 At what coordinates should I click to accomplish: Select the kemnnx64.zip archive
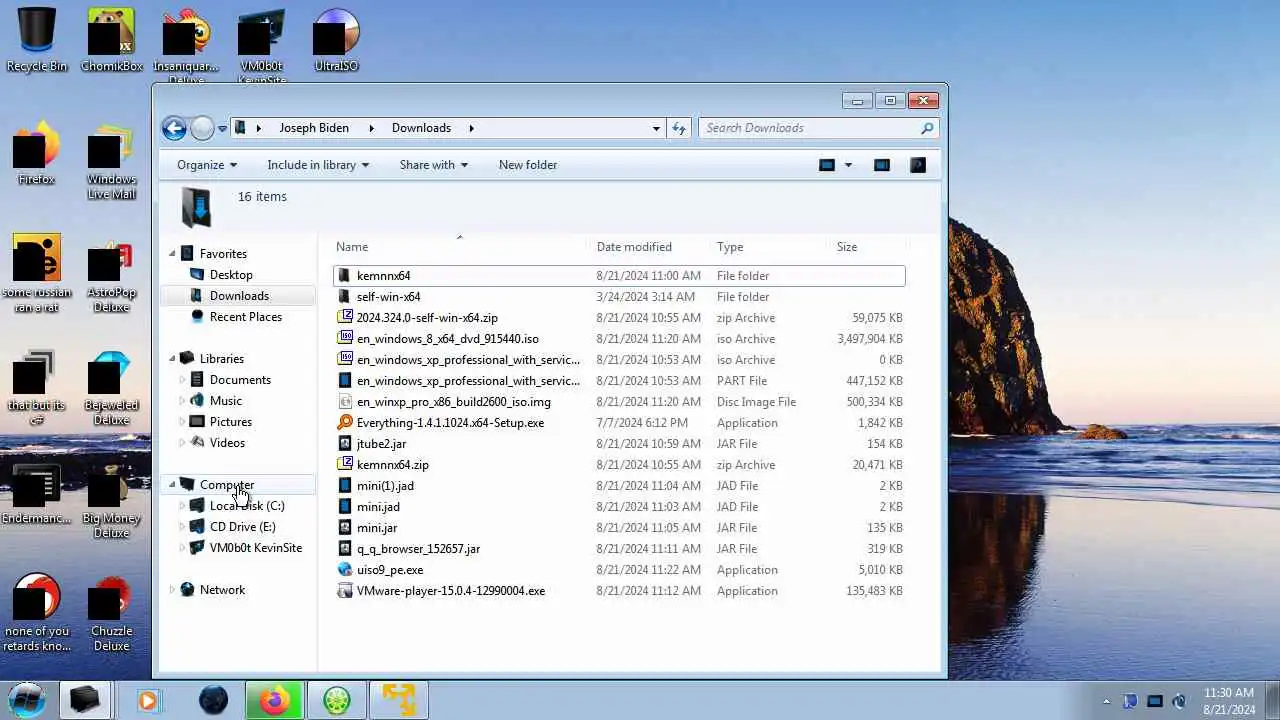tap(392, 465)
